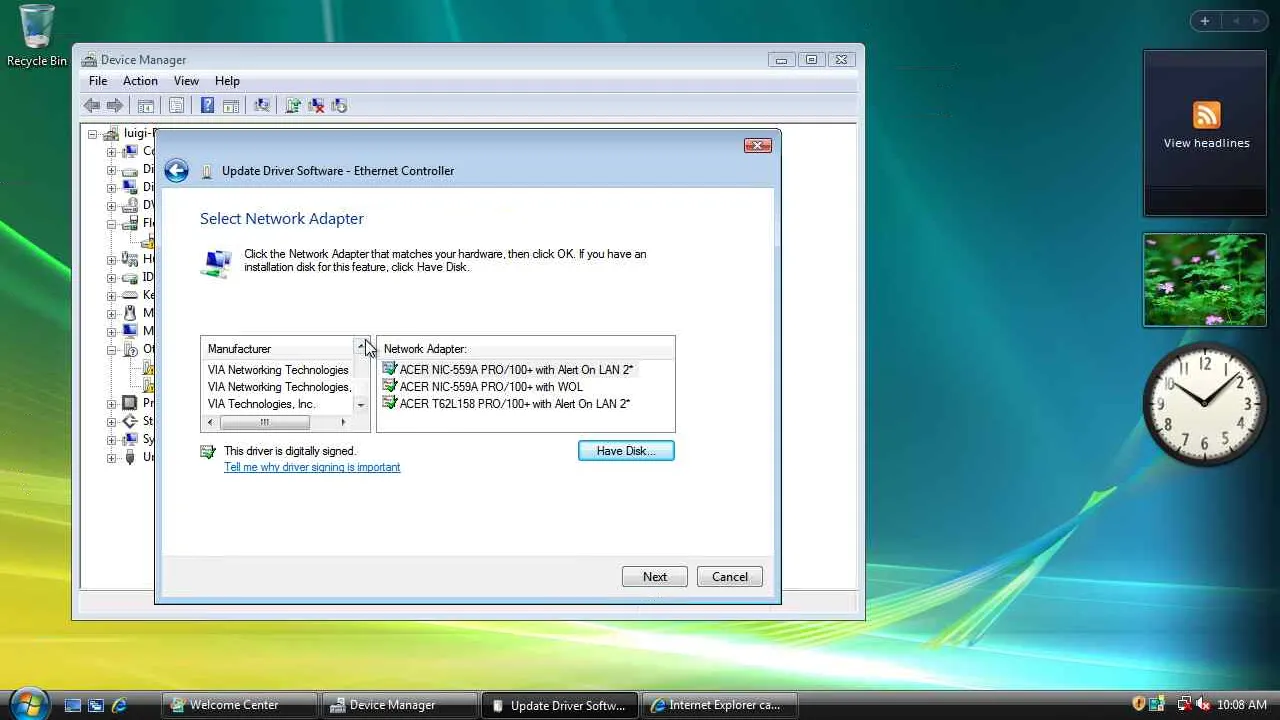This screenshot has width=1280, height=720.
Task: Click the Uninstall device toolbar icon
Action: [316, 106]
